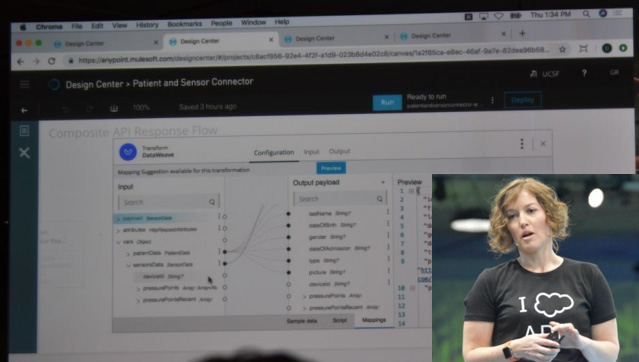The width and height of the screenshot is (639, 362).
Task: Go back in browser history
Action: 20,62
